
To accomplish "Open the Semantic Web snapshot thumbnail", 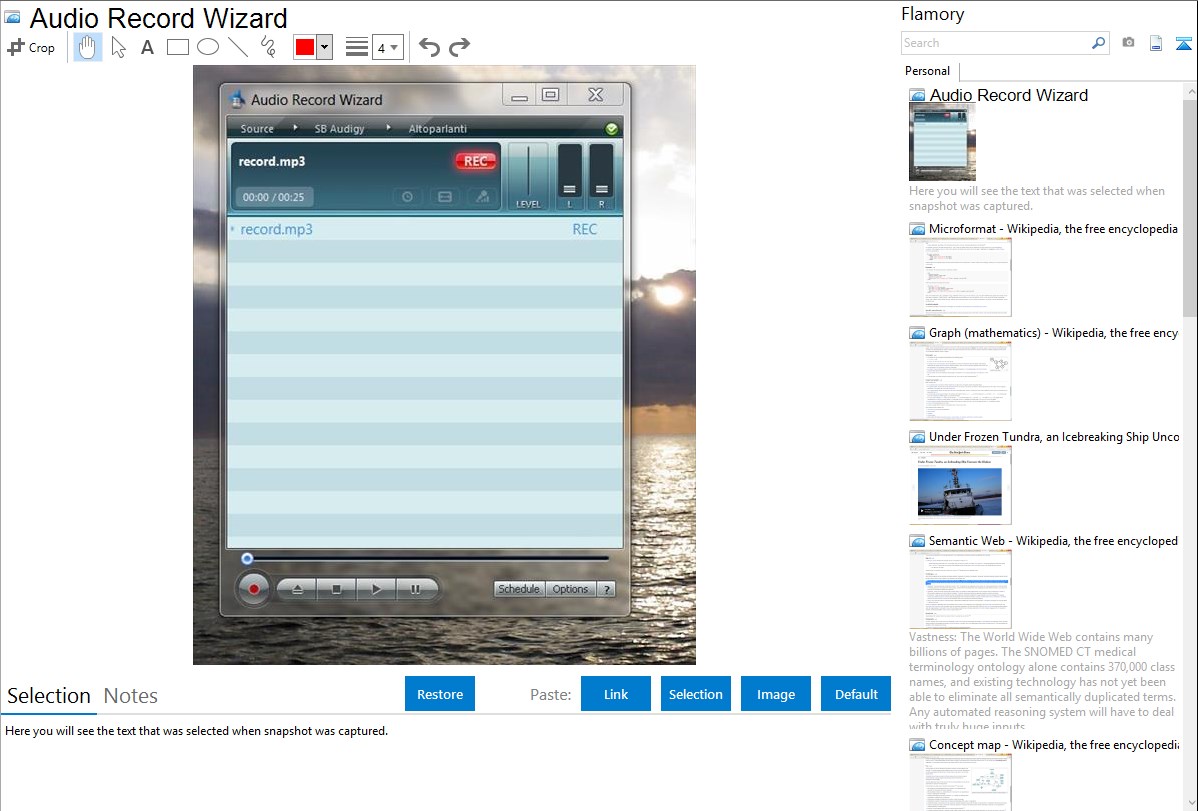I will [x=960, y=589].
